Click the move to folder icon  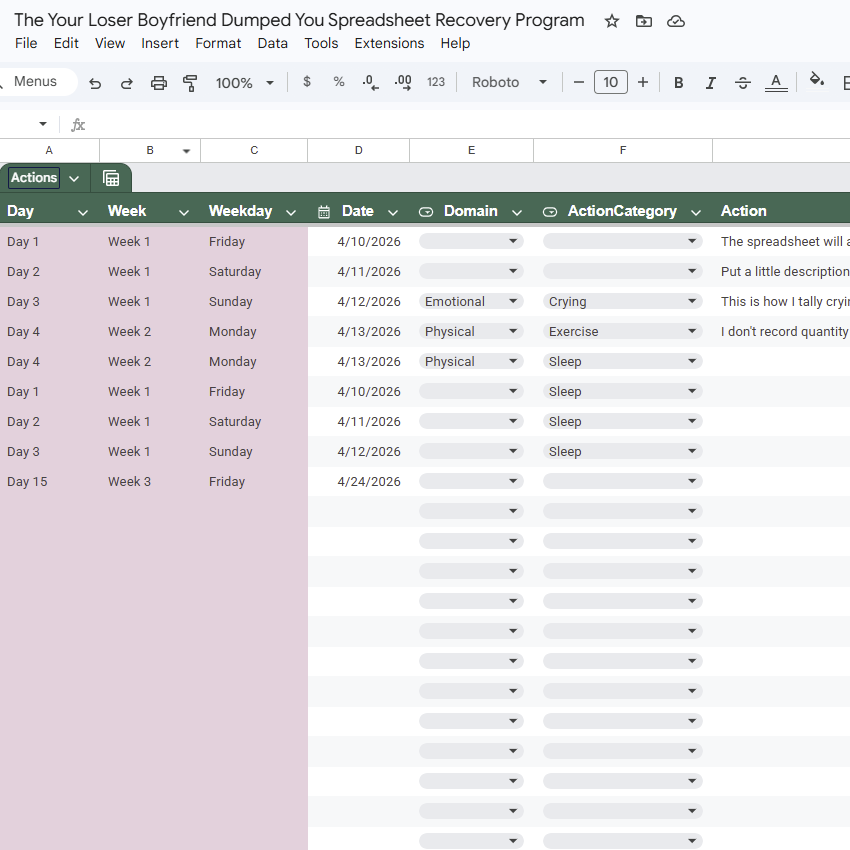[x=643, y=21]
